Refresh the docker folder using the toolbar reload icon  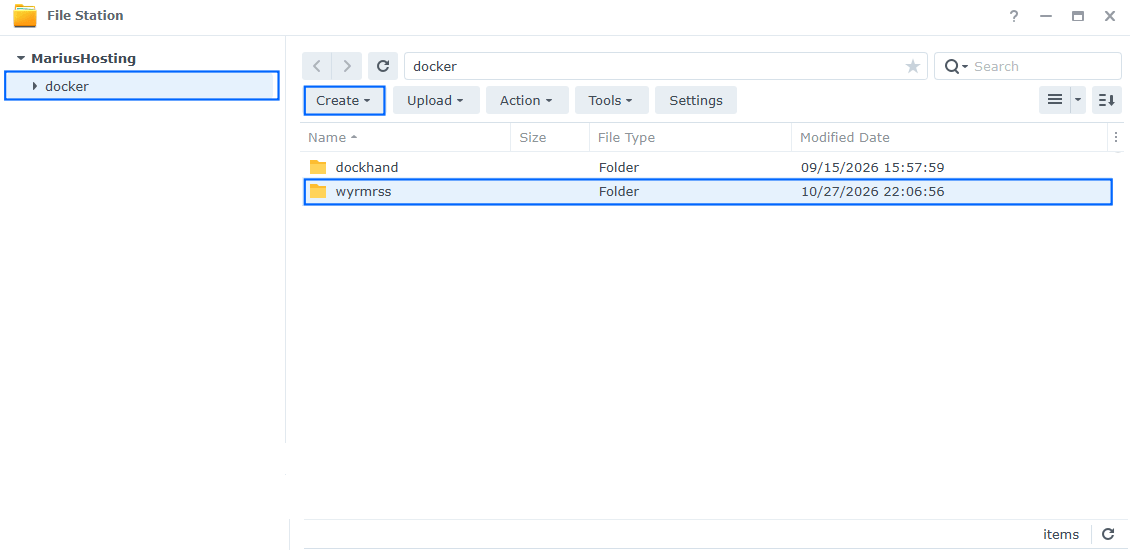point(383,66)
